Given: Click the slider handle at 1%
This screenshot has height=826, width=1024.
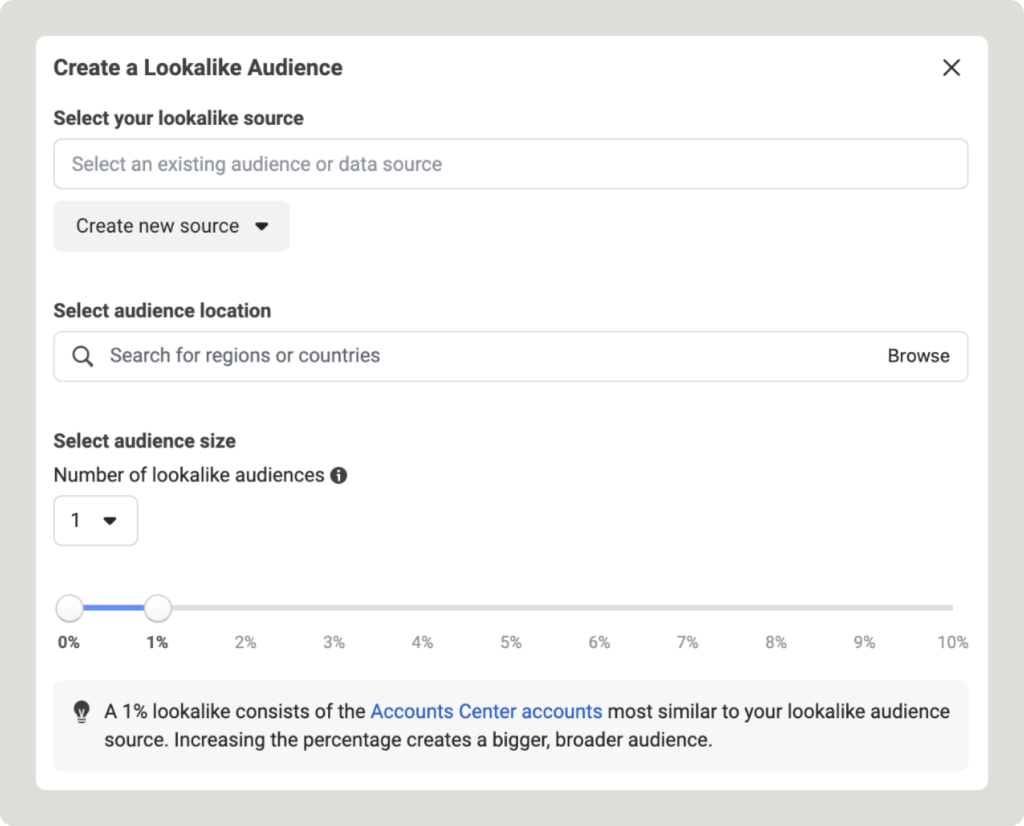Looking at the screenshot, I should pos(158,608).
